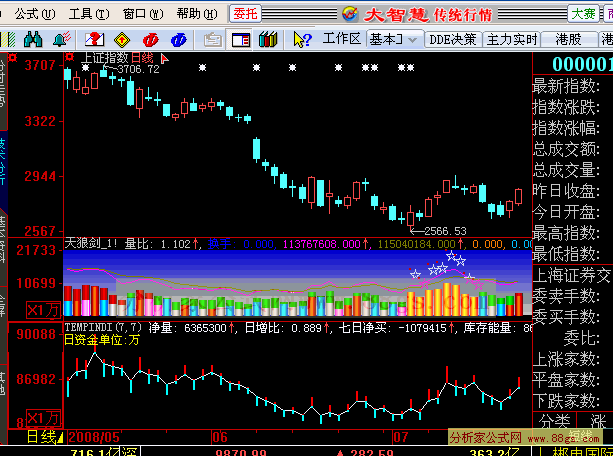This screenshot has height=456, width=613.
Task: Click the 委托 trade button
Action: coord(245,14)
